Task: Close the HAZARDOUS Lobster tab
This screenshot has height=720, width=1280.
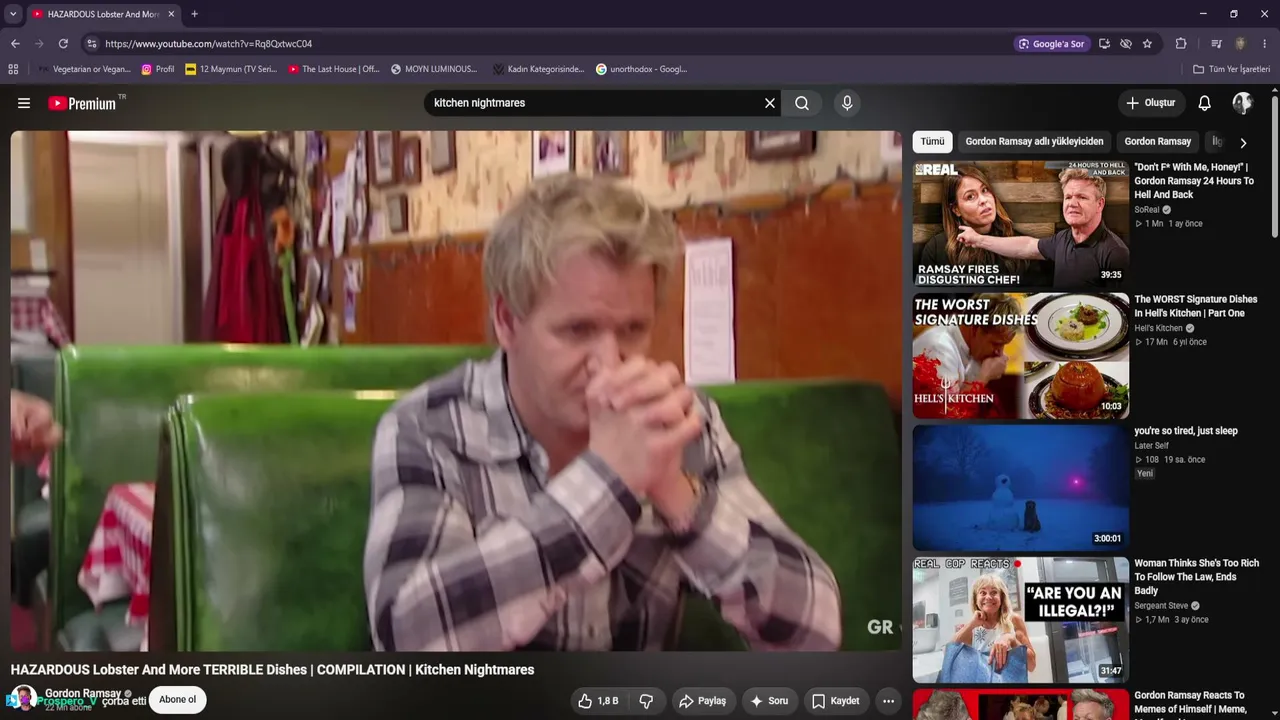Action: (x=171, y=14)
